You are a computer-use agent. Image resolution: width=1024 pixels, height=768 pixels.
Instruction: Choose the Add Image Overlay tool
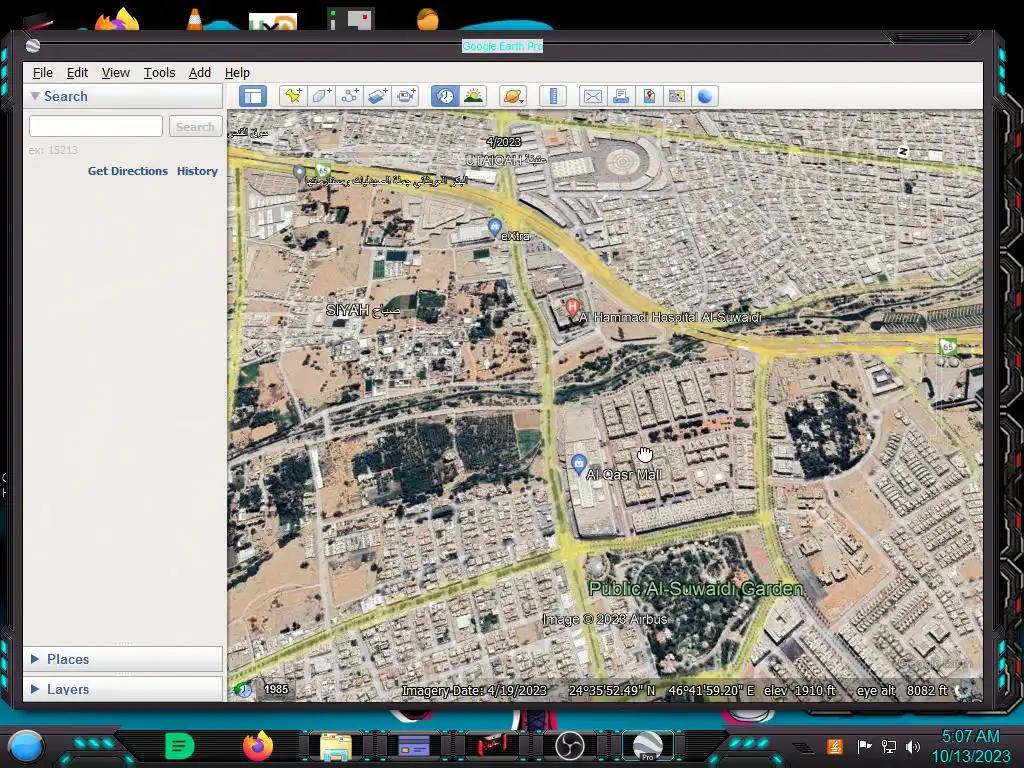[x=377, y=96]
